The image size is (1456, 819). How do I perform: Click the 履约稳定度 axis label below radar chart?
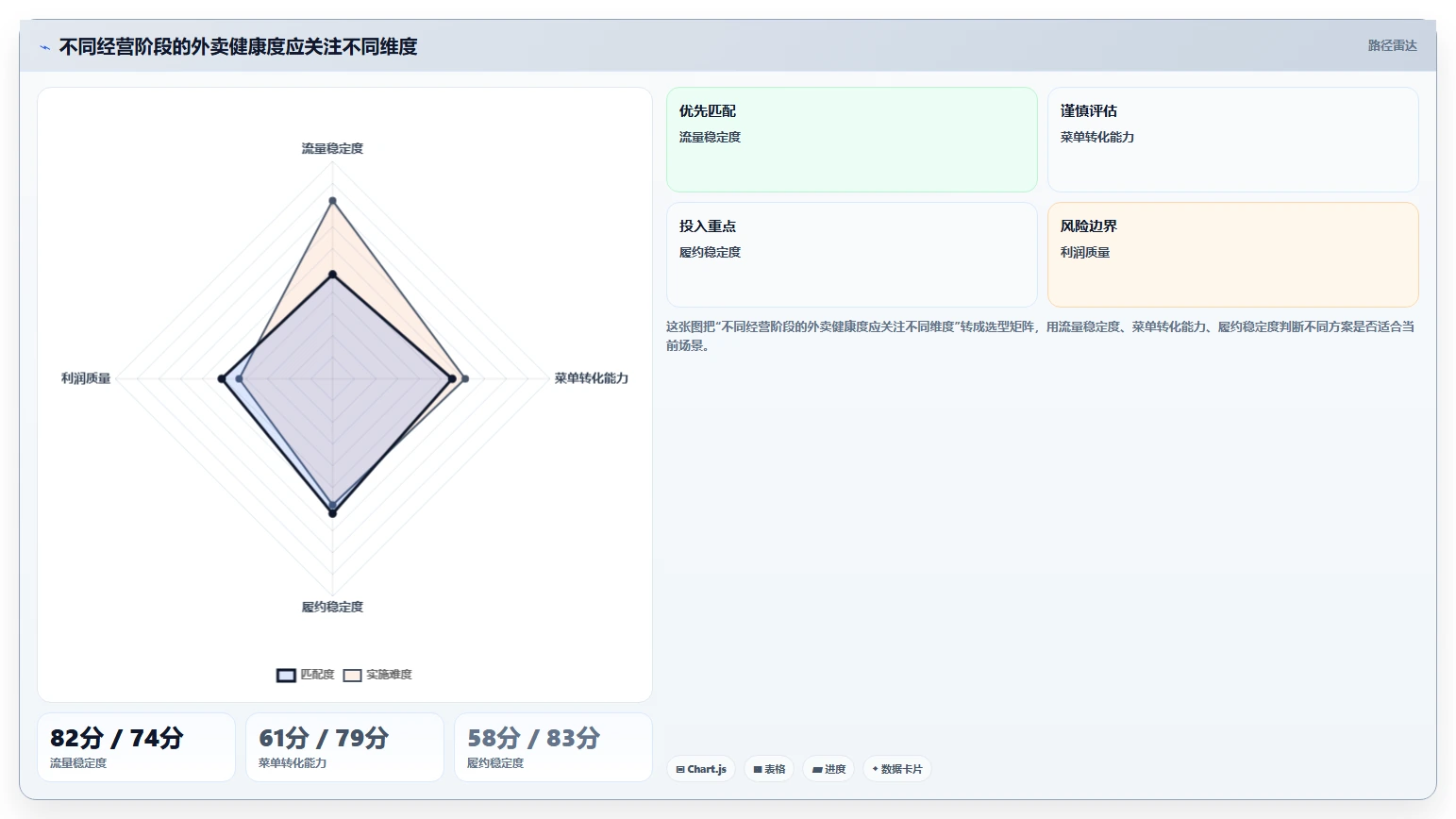[332, 607]
